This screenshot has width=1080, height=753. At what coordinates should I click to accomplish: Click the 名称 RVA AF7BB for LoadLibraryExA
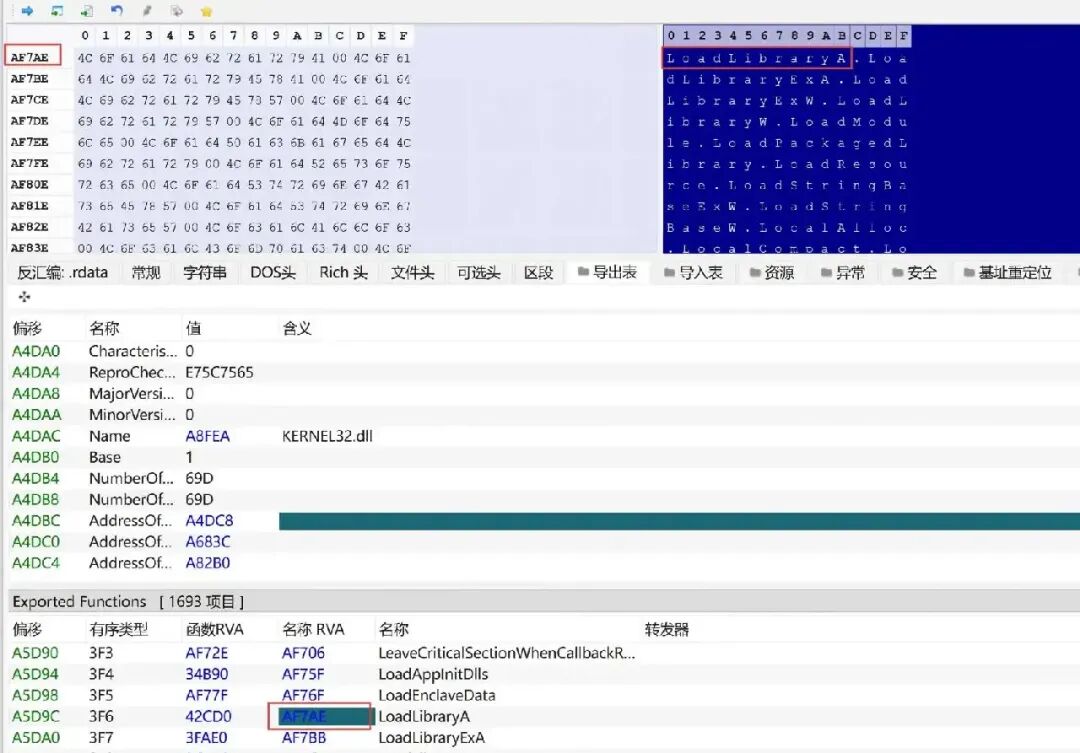(x=304, y=738)
